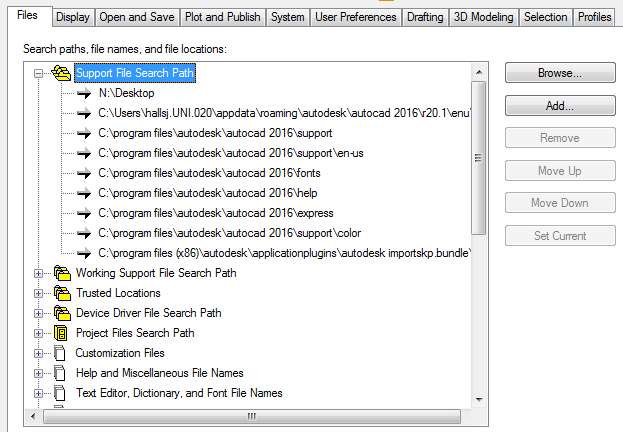
Task: Select the autocad 2016\fonts path entry
Action: [x=211, y=173]
